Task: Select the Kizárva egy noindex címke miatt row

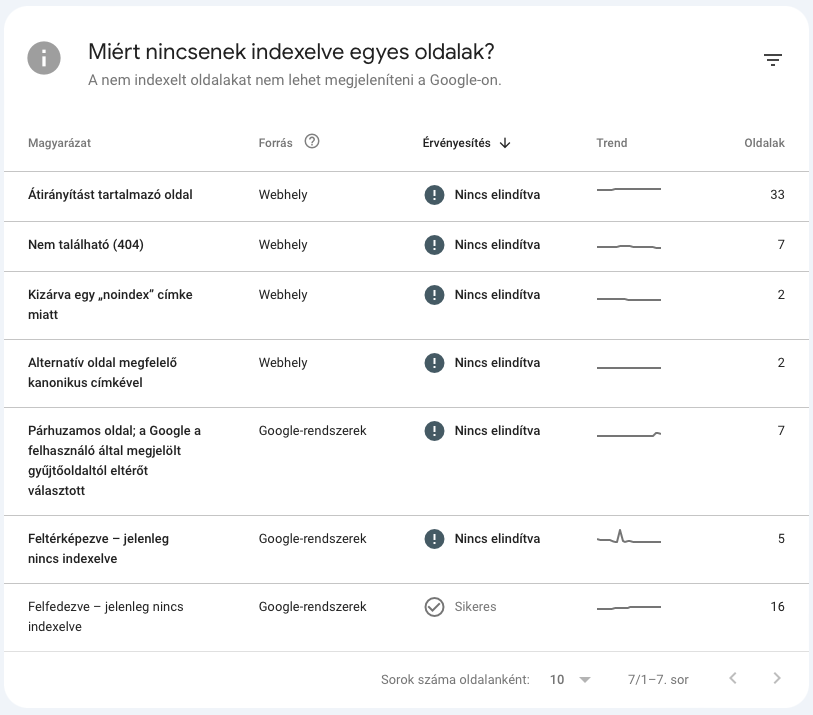Action: tap(110, 305)
